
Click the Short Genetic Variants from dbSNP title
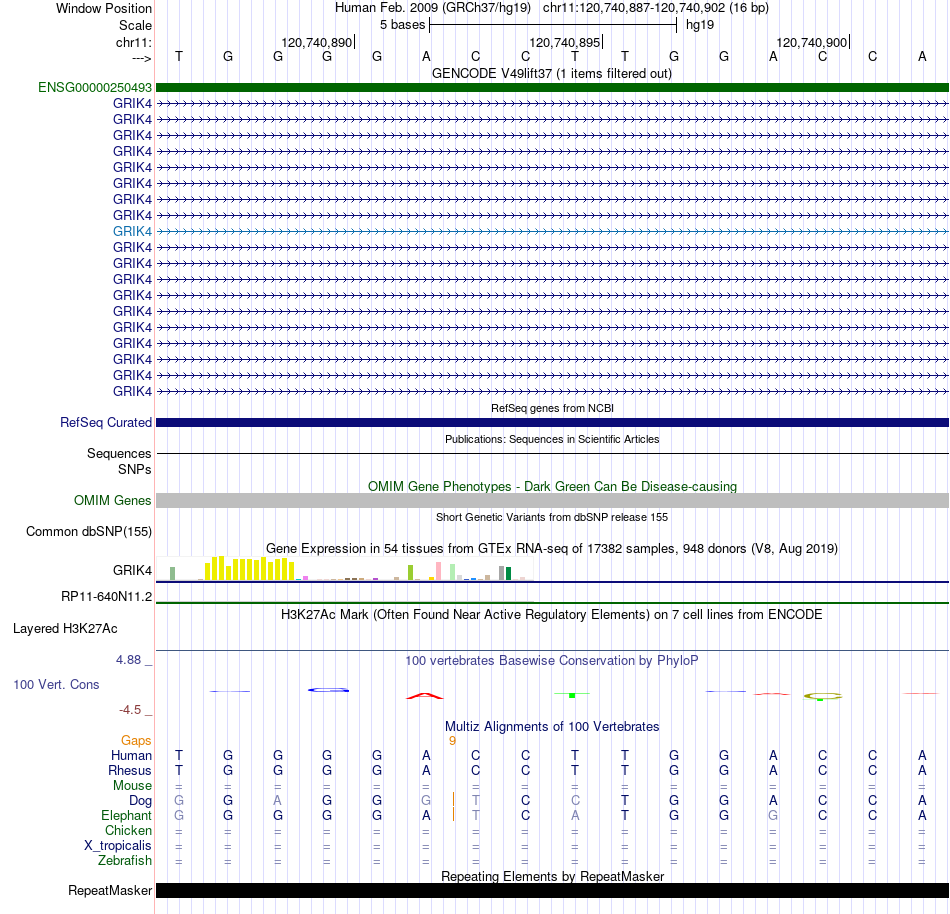552,517
